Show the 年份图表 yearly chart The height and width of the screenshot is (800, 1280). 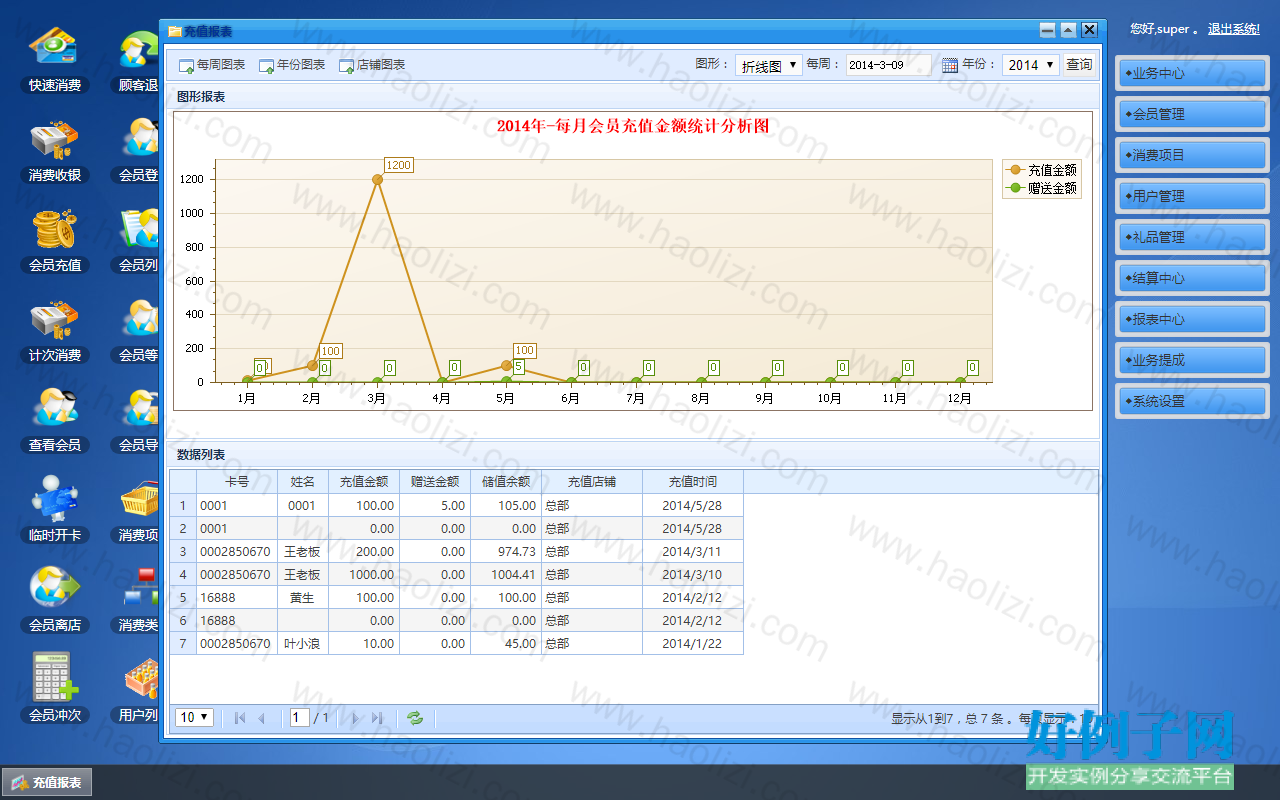[292, 65]
